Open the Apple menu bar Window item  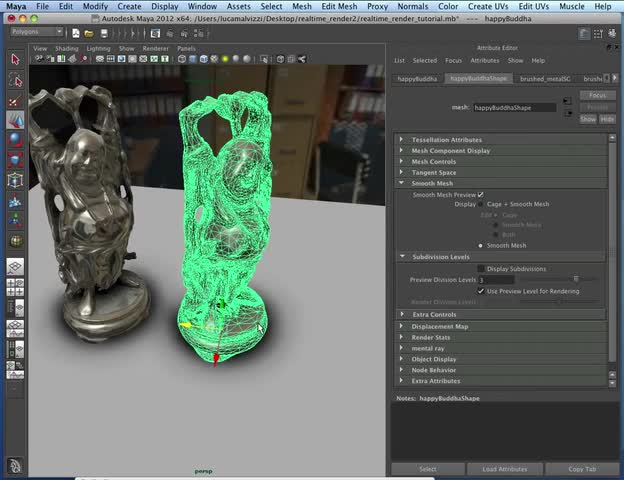coord(202,6)
